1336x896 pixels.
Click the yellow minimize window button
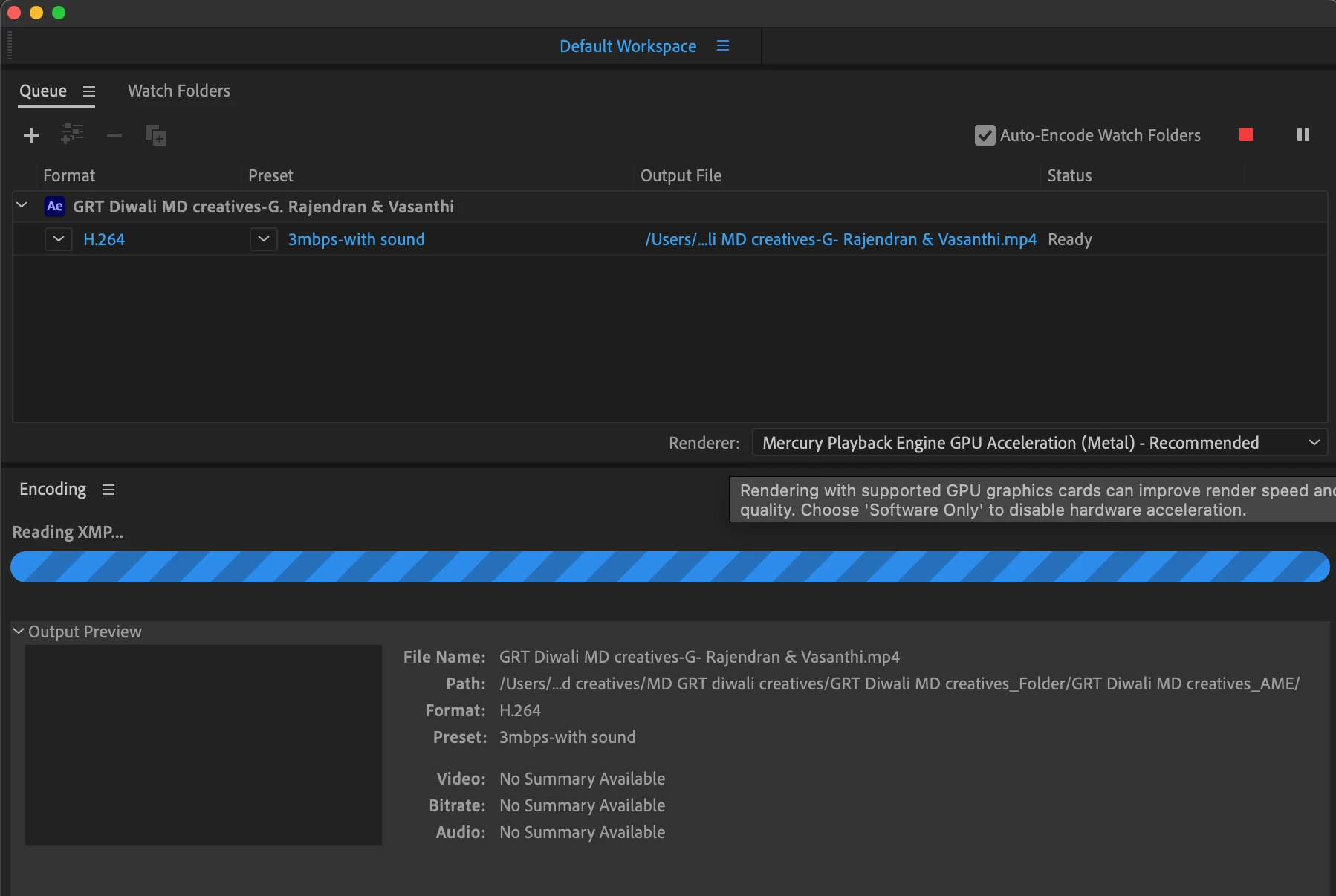[36, 13]
